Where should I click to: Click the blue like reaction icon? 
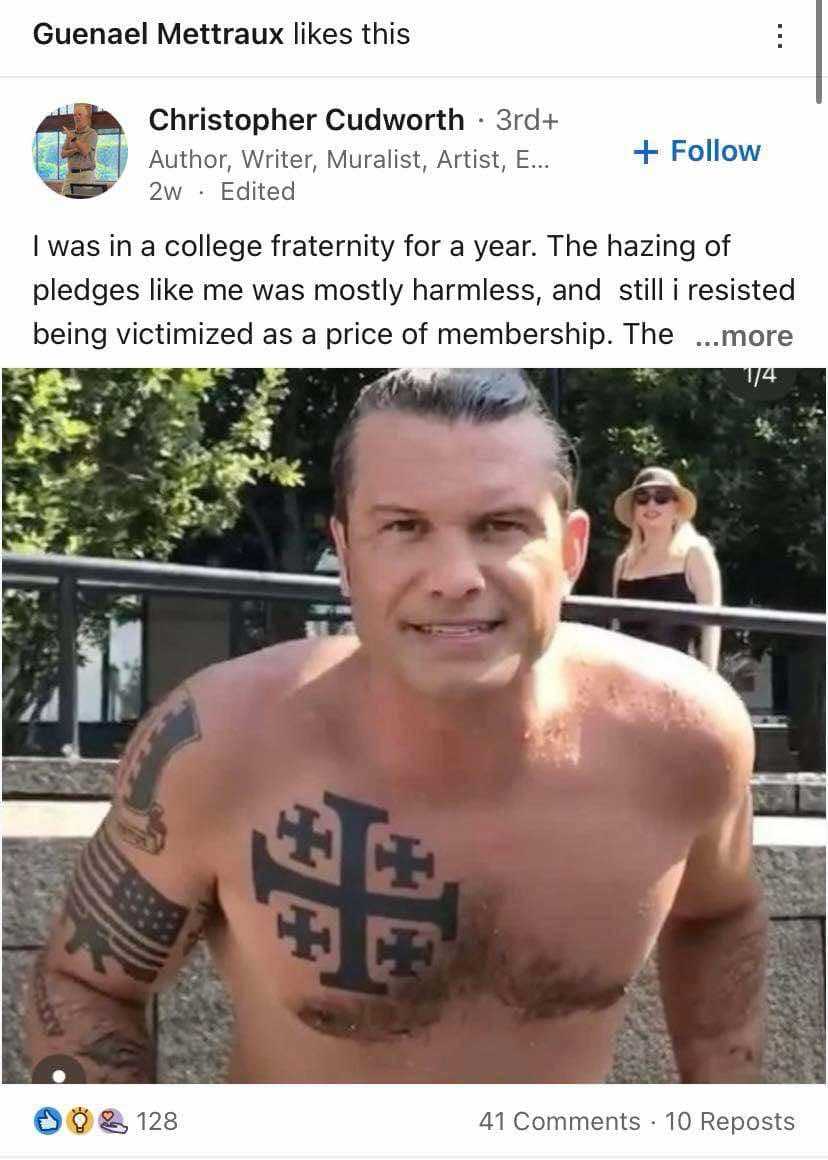pos(47,1121)
